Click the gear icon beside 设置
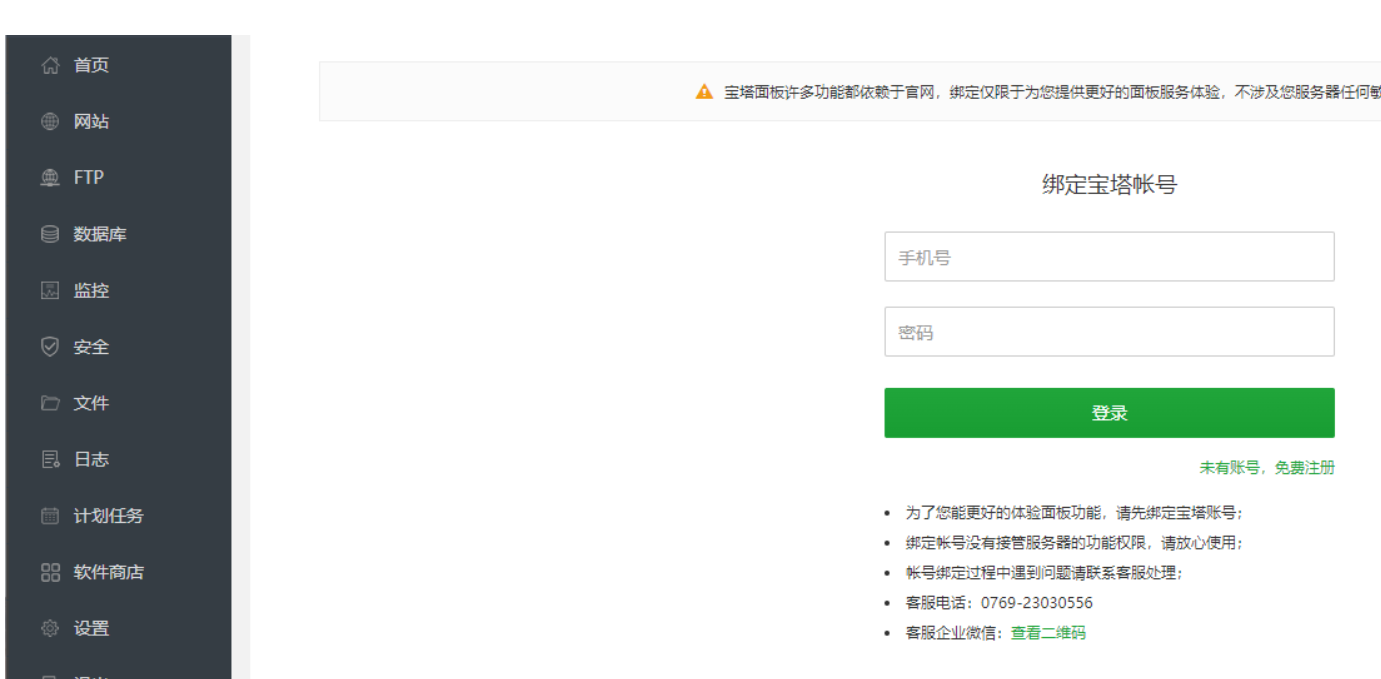 tap(50, 629)
